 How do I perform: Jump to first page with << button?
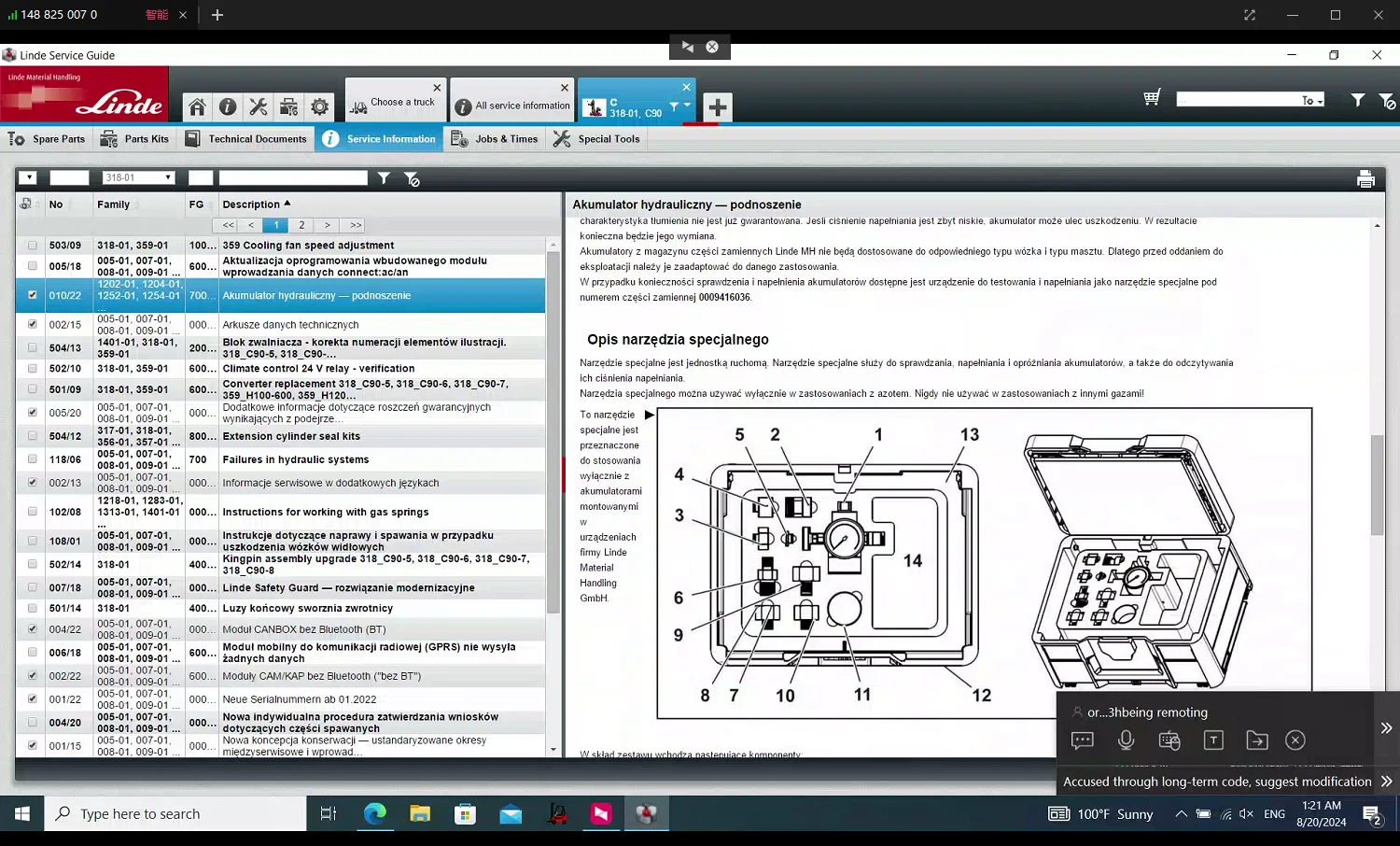coord(228,225)
